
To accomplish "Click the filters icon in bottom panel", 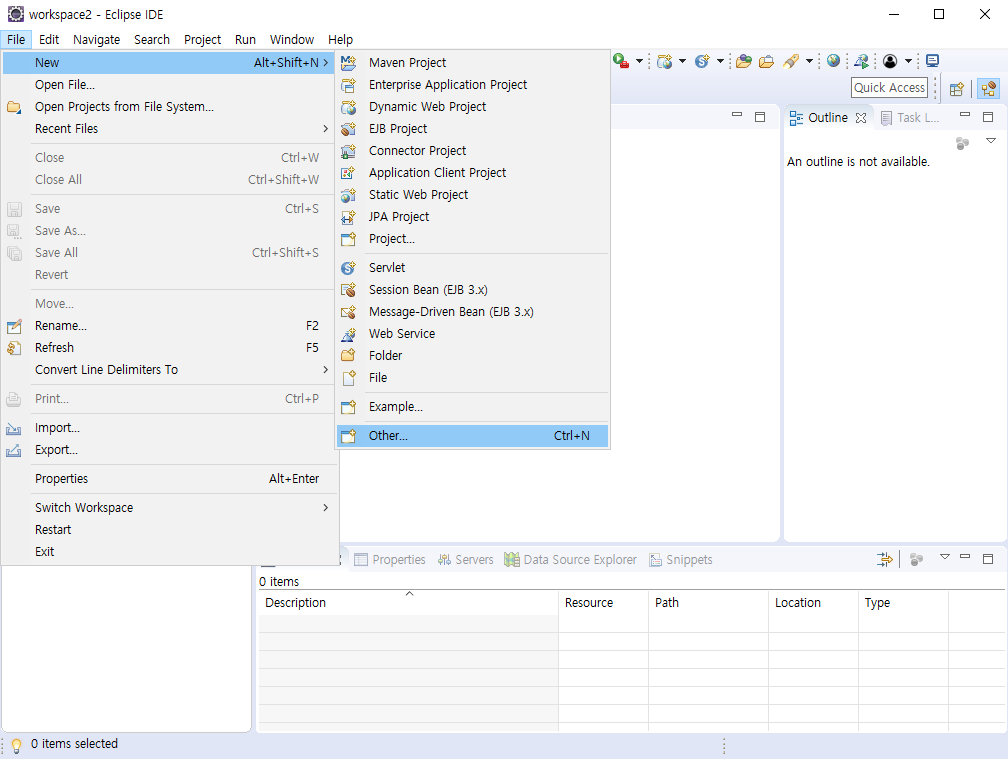I will coord(885,559).
